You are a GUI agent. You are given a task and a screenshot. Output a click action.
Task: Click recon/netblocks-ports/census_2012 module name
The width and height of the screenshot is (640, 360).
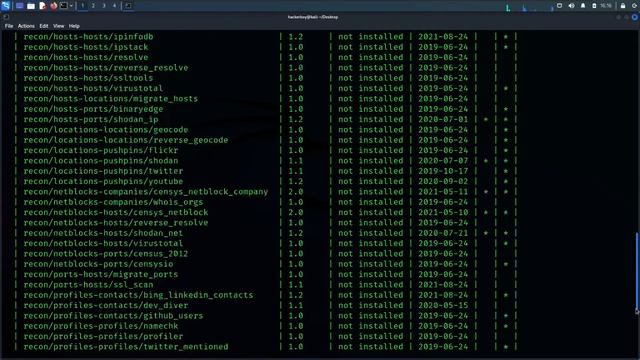click(106, 254)
